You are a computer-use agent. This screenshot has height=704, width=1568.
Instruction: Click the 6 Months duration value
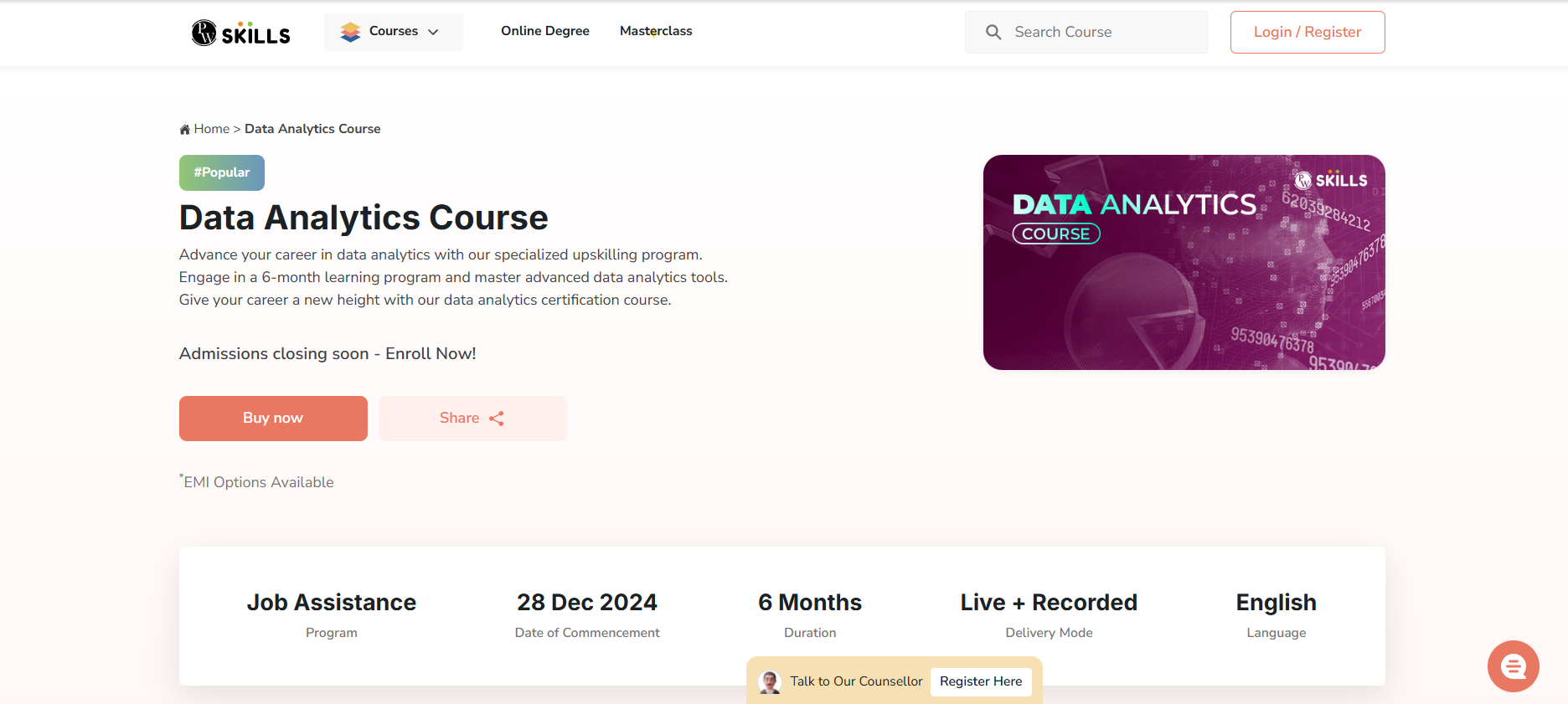pyautogui.click(x=810, y=602)
